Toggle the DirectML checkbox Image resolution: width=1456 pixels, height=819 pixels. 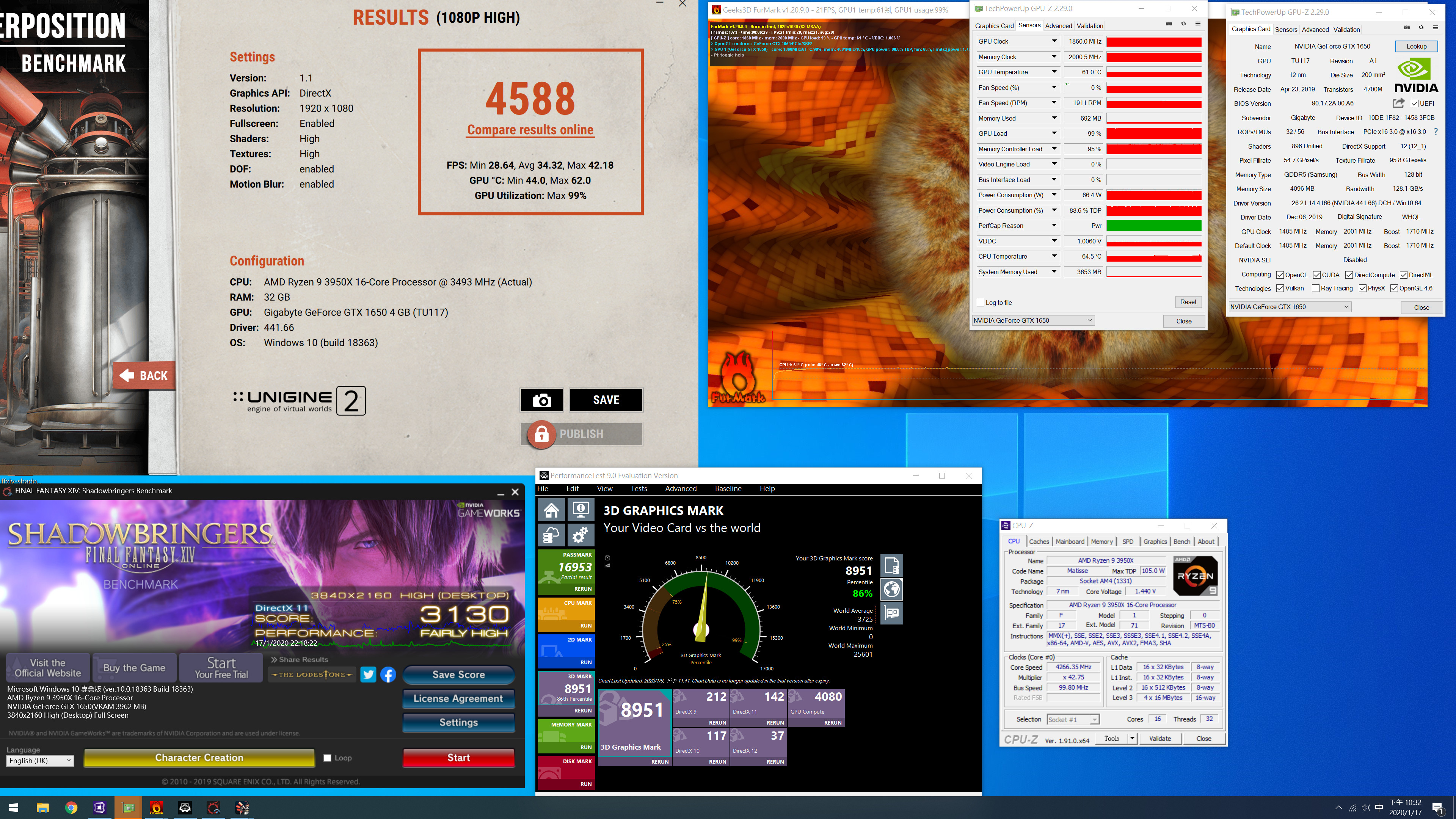[1403, 275]
